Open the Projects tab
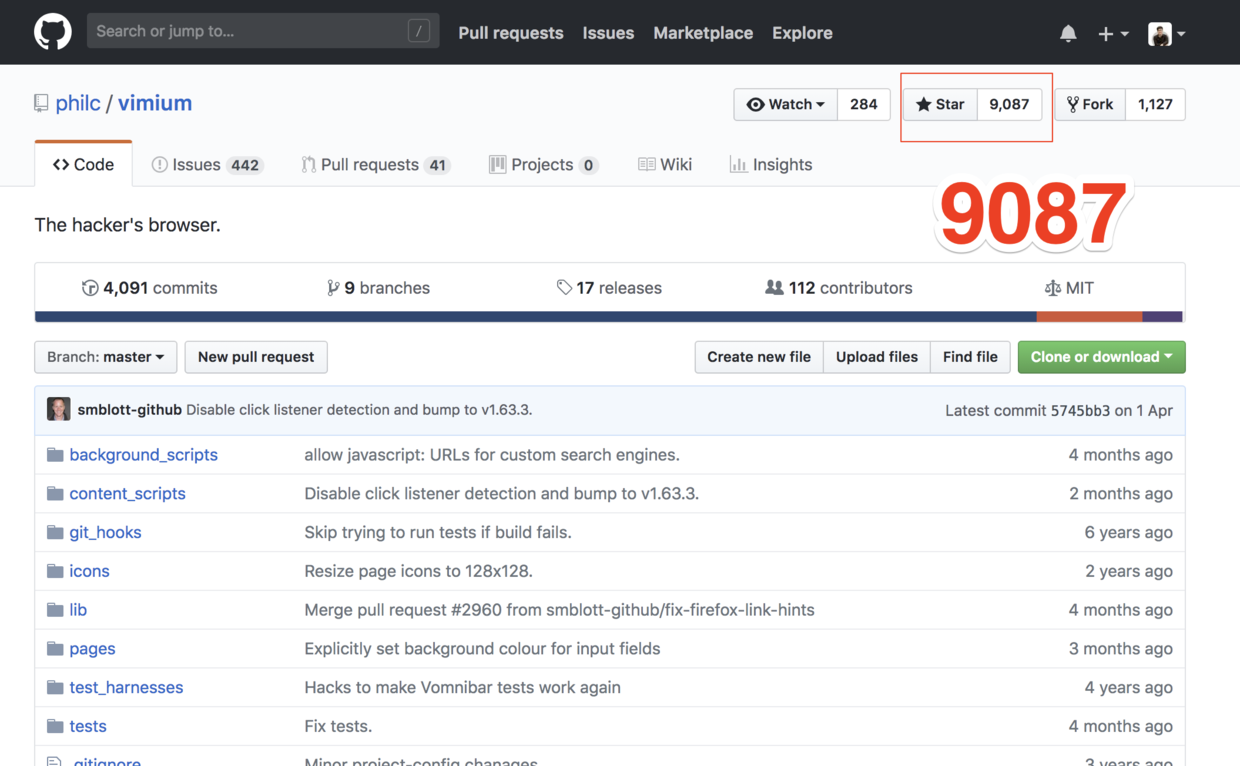Viewport: 1240px width, 766px height. click(543, 165)
